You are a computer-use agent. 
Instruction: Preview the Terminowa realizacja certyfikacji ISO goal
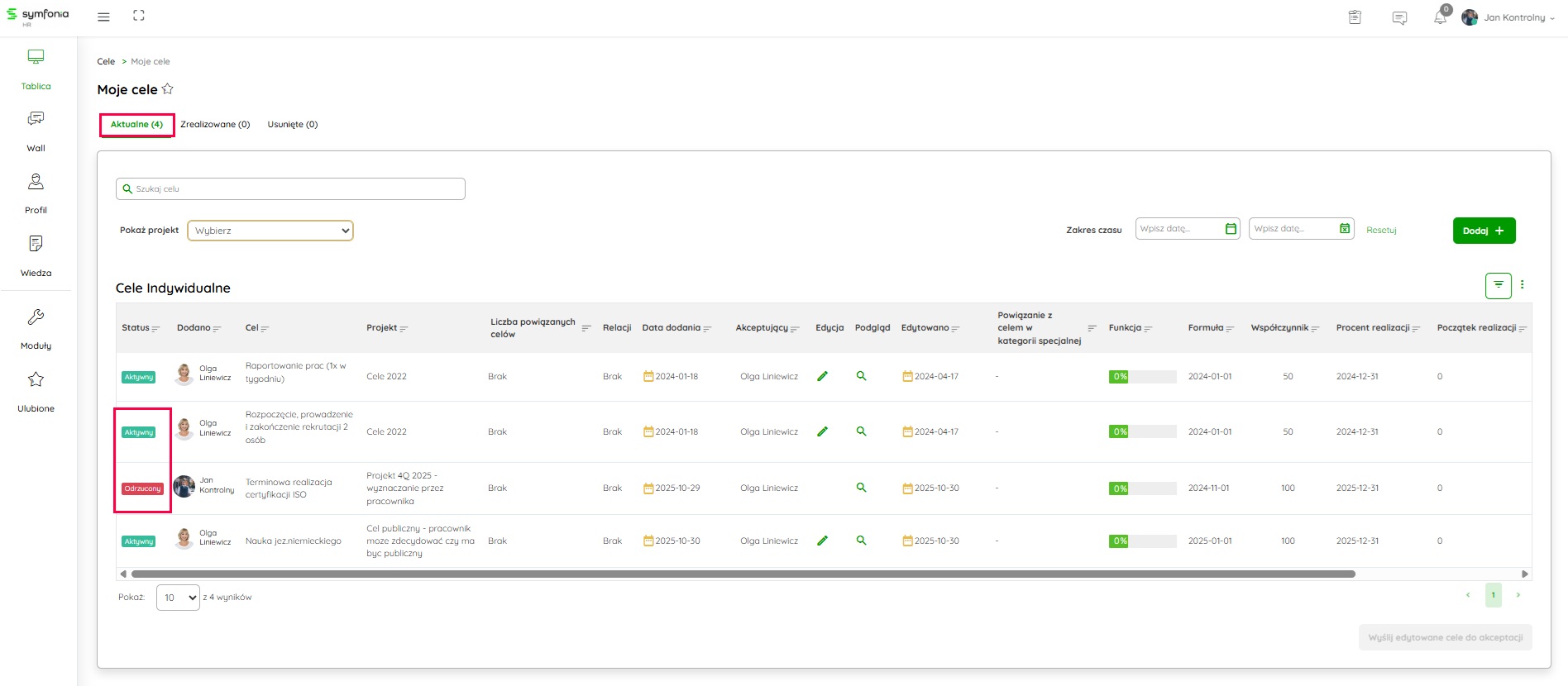click(861, 488)
